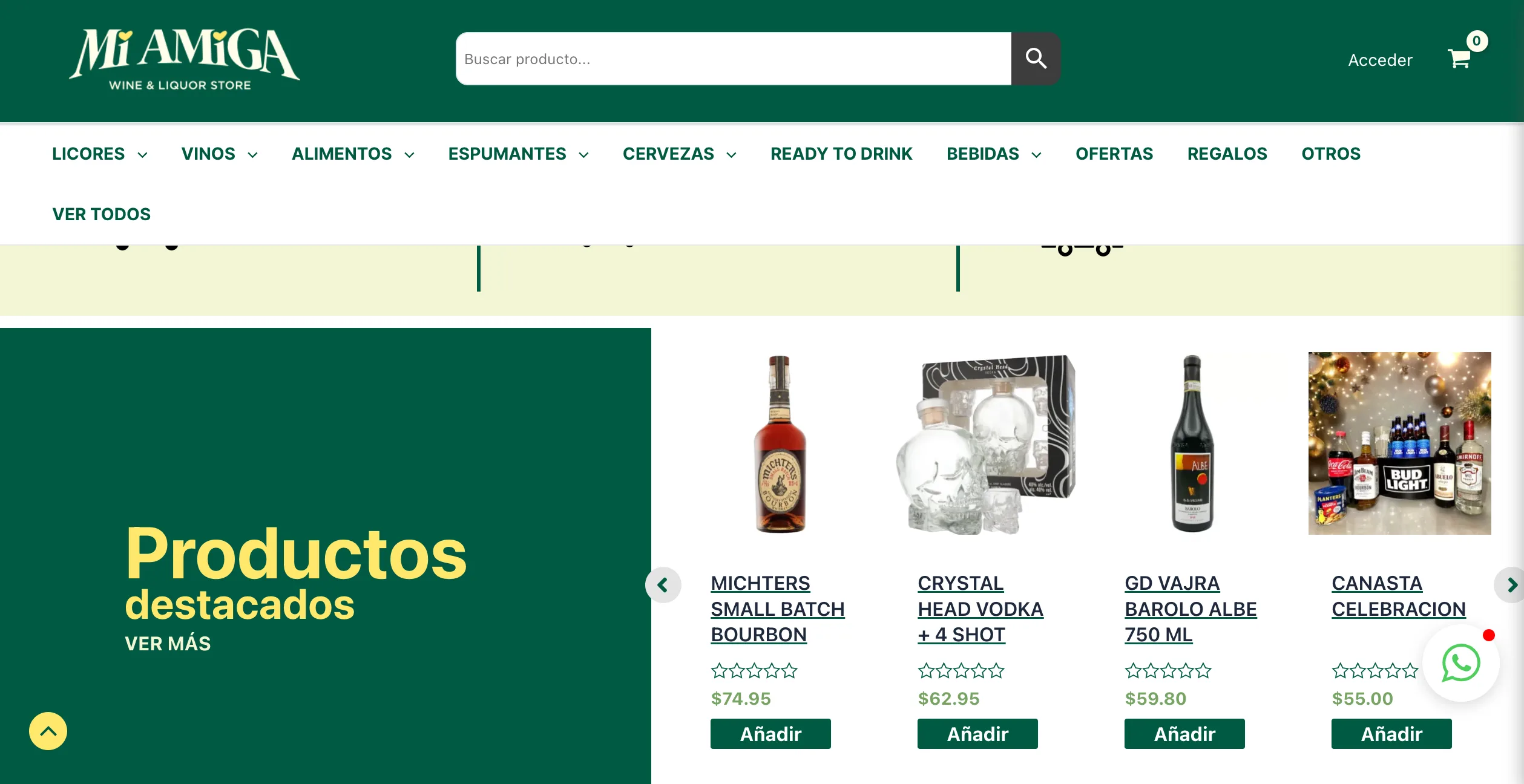
Task: Open the READY TO DRINK category
Action: 841,154
